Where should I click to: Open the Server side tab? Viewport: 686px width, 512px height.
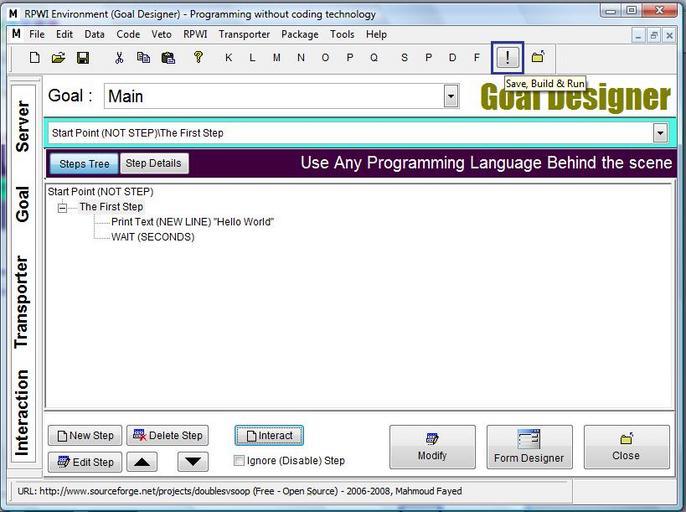pos(23,126)
